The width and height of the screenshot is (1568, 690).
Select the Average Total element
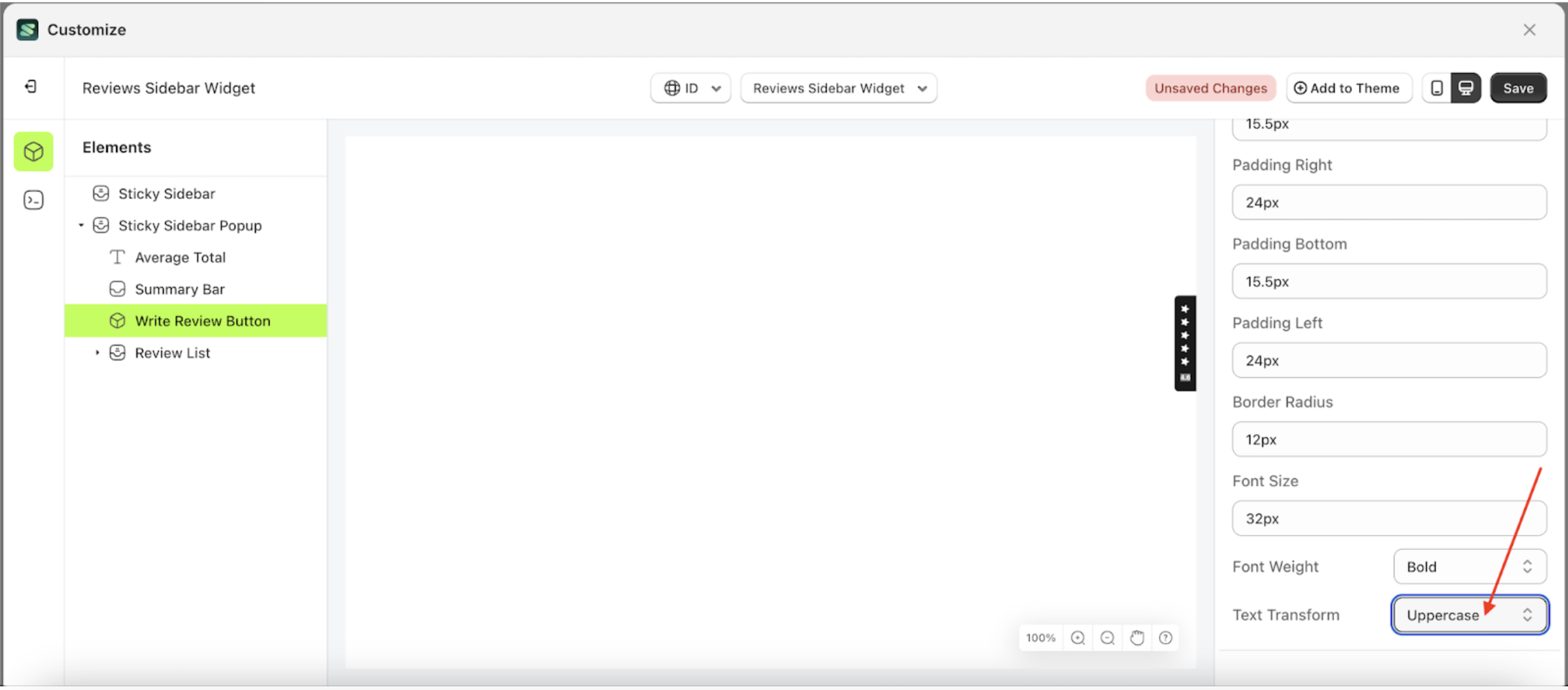pos(180,257)
